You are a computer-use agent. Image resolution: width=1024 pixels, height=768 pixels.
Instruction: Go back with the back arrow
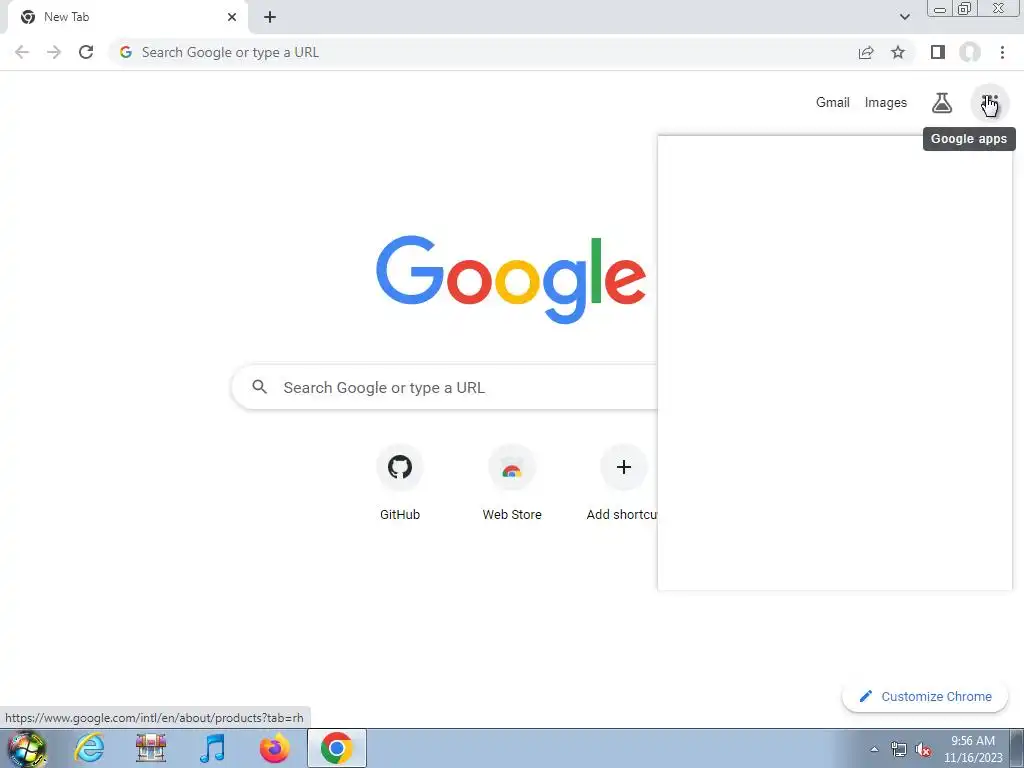(x=22, y=52)
